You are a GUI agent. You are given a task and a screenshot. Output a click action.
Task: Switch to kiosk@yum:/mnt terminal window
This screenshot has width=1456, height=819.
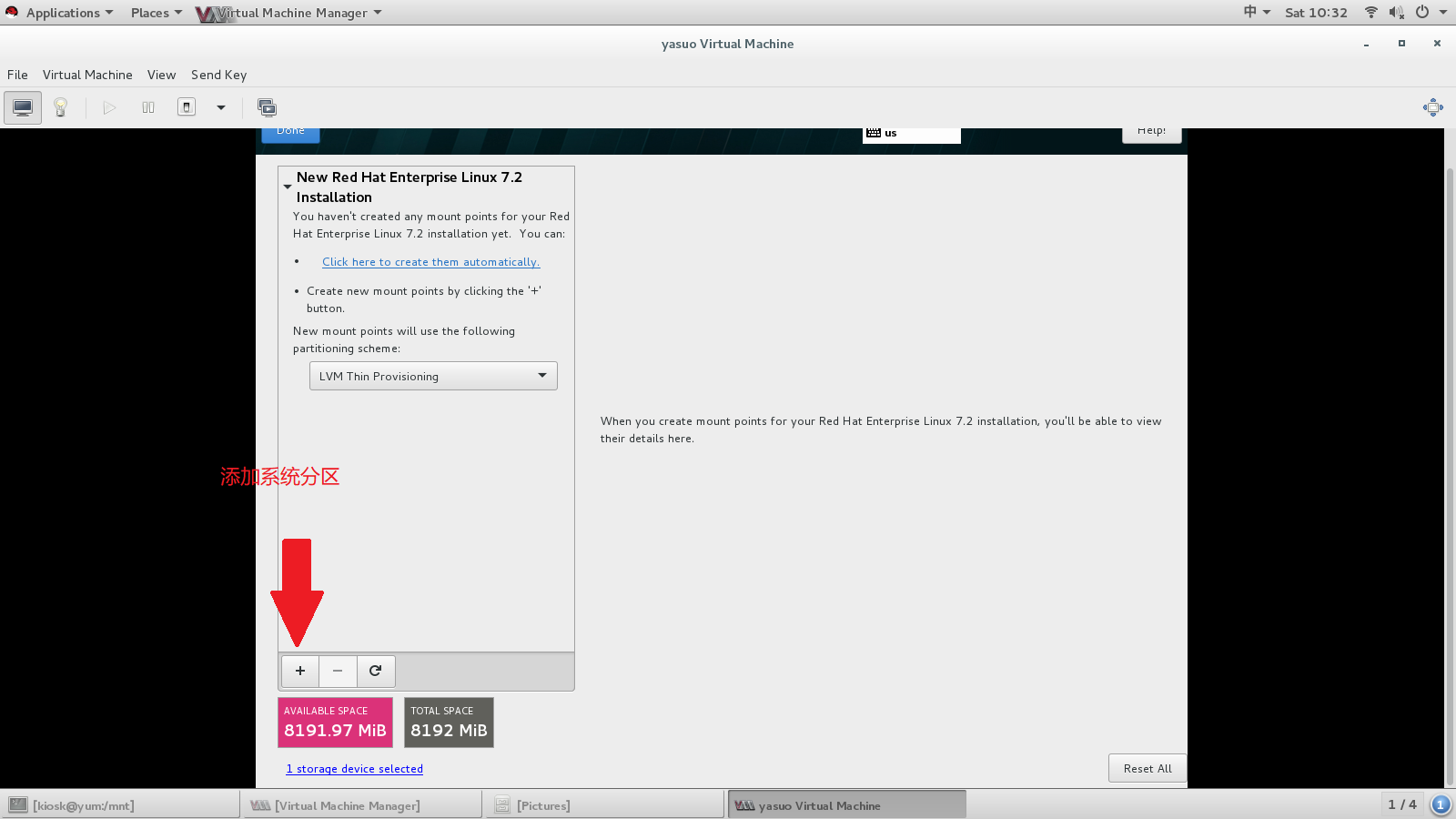120,805
